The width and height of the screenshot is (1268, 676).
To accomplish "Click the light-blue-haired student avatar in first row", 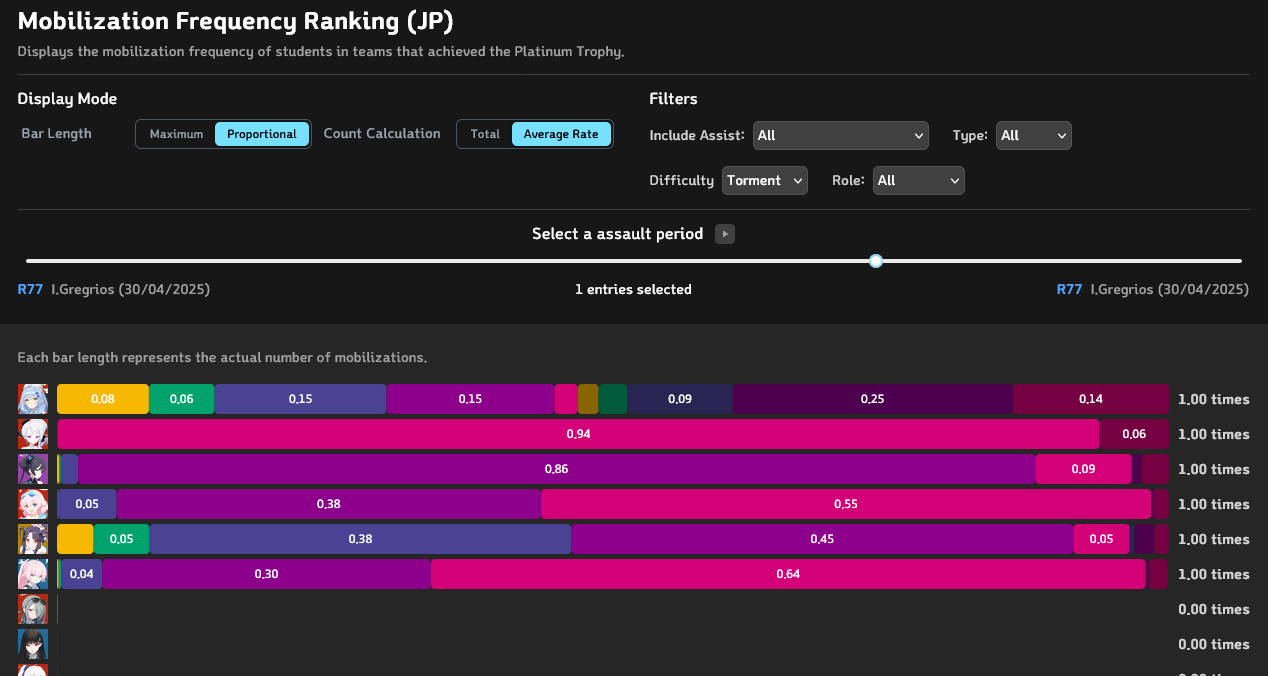I will (33, 399).
